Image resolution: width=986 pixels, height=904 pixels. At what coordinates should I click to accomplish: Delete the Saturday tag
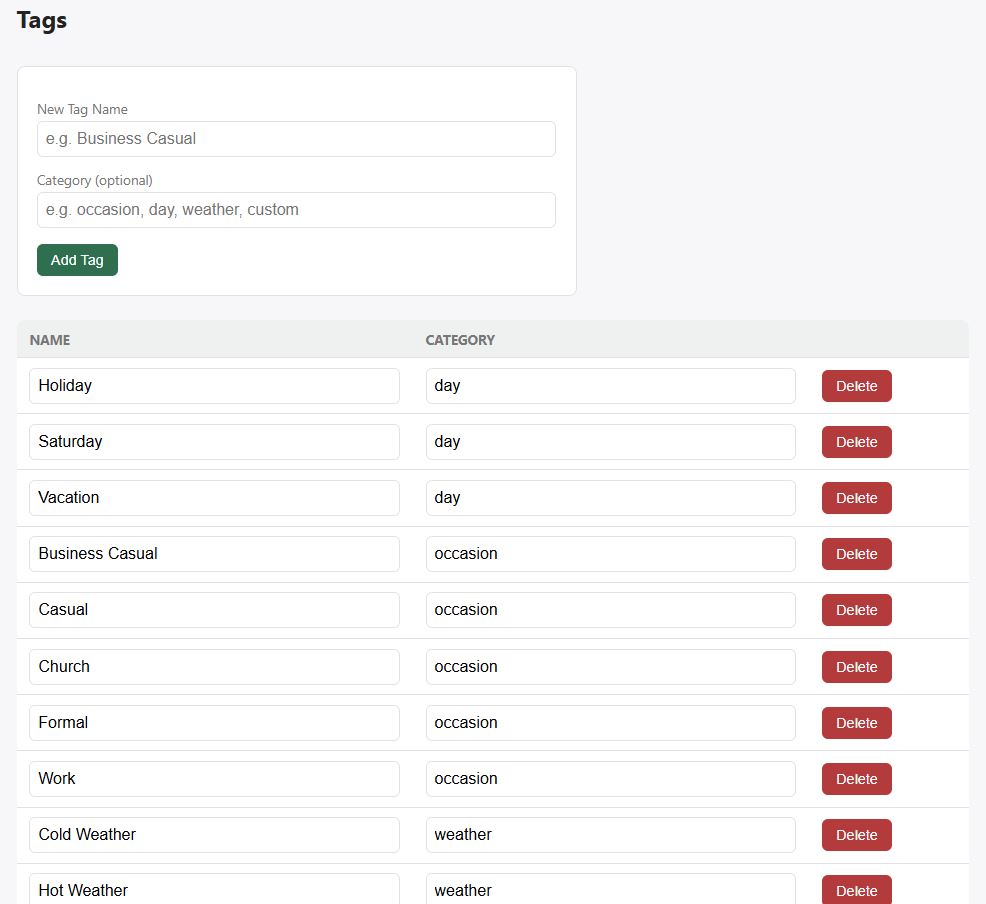click(x=856, y=442)
